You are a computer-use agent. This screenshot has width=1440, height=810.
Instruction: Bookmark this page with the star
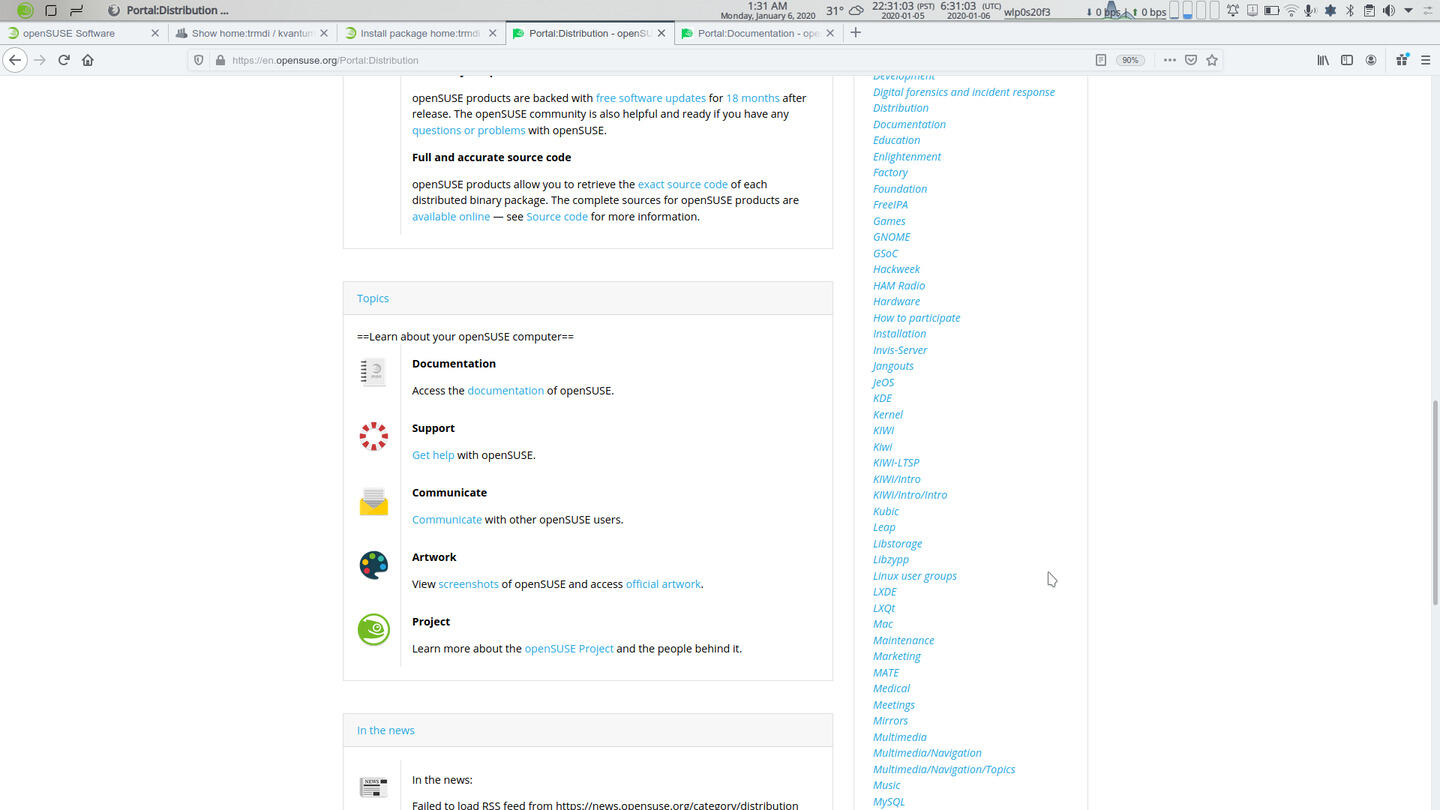pyautogui.click(x=1212, y=60)
